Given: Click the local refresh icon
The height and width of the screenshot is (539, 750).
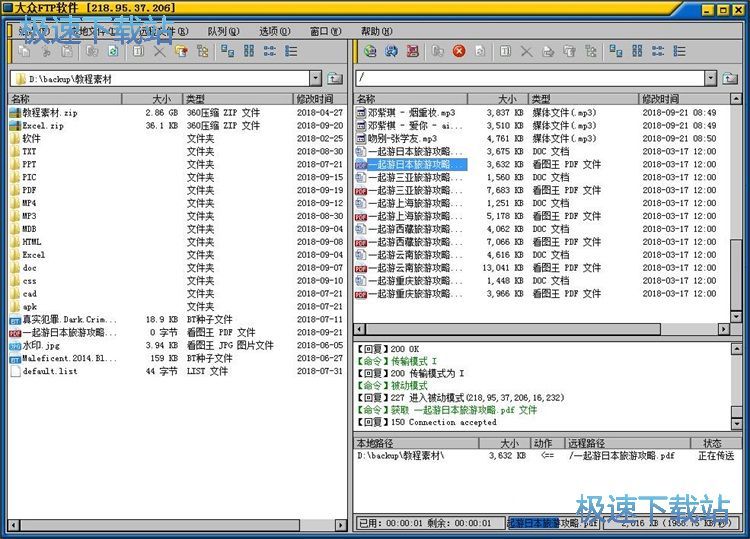Looking at the screenshot, I should [x=113, y=51].
